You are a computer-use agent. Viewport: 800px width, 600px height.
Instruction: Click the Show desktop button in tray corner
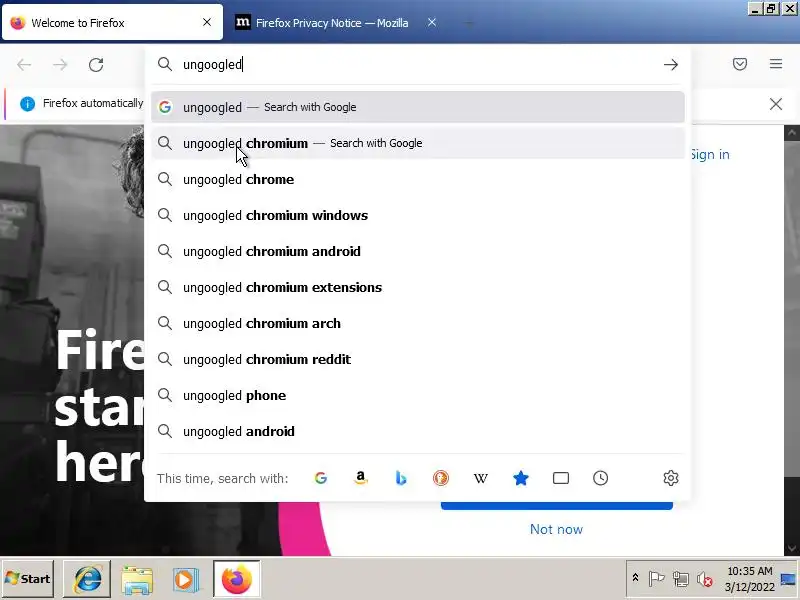[788, 579]
